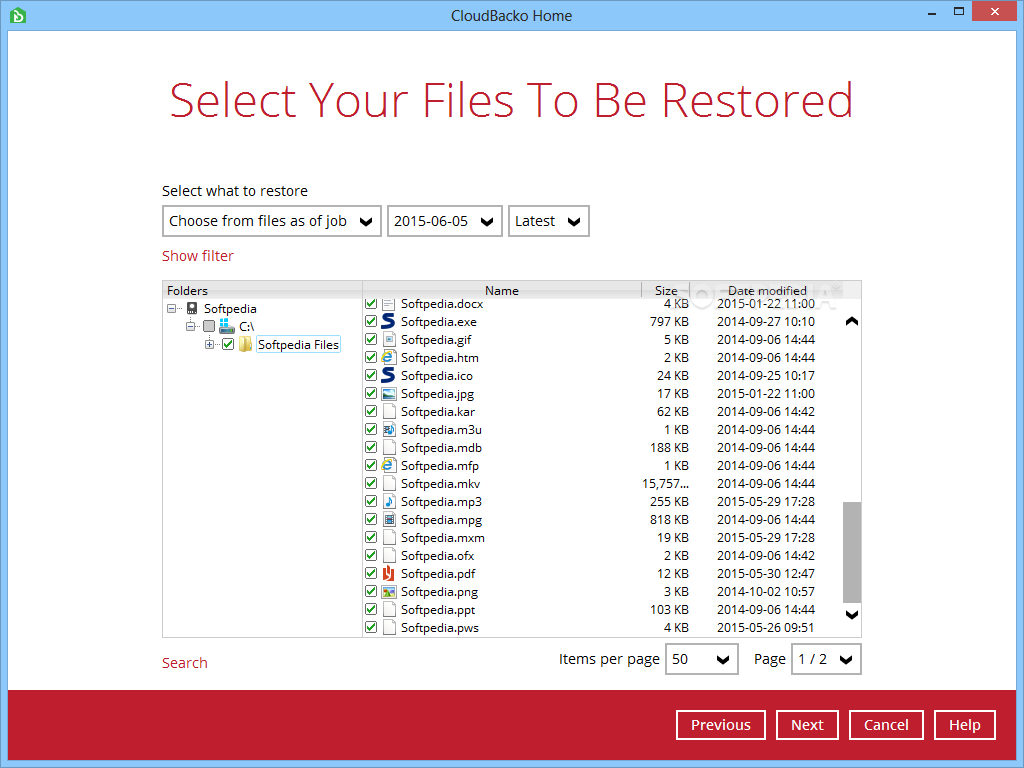Click the Softpedia.ico file icon
Screen dimensions: 1024x768
point(389,376)
